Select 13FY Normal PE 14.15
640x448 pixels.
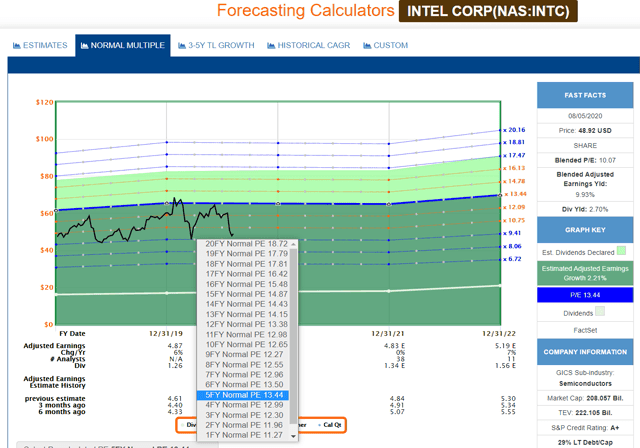[247, 314]
